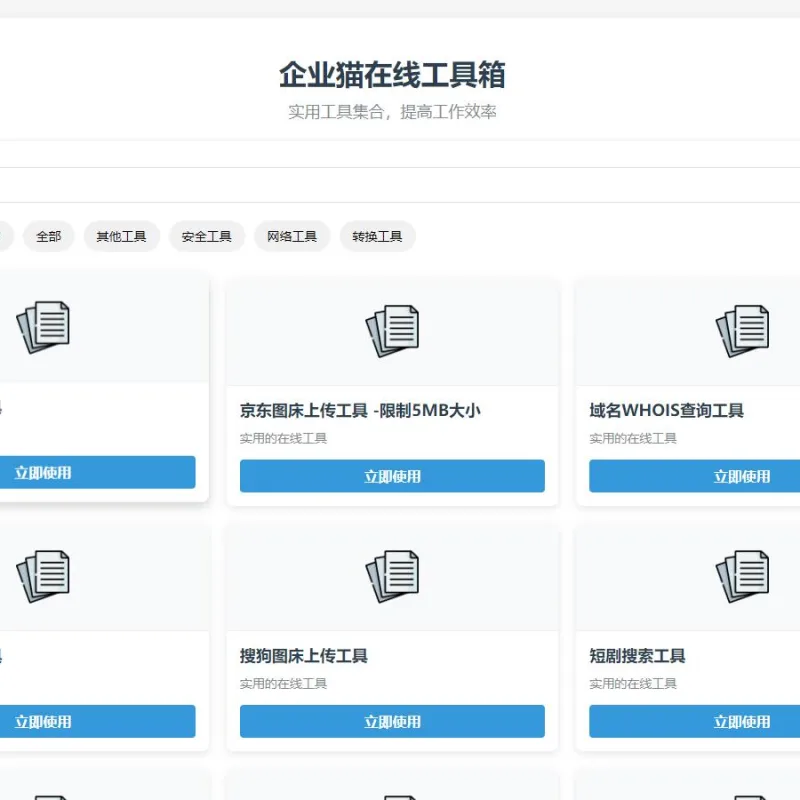
Task: Select the 全部 category filter
Action: tap(48, 236)
